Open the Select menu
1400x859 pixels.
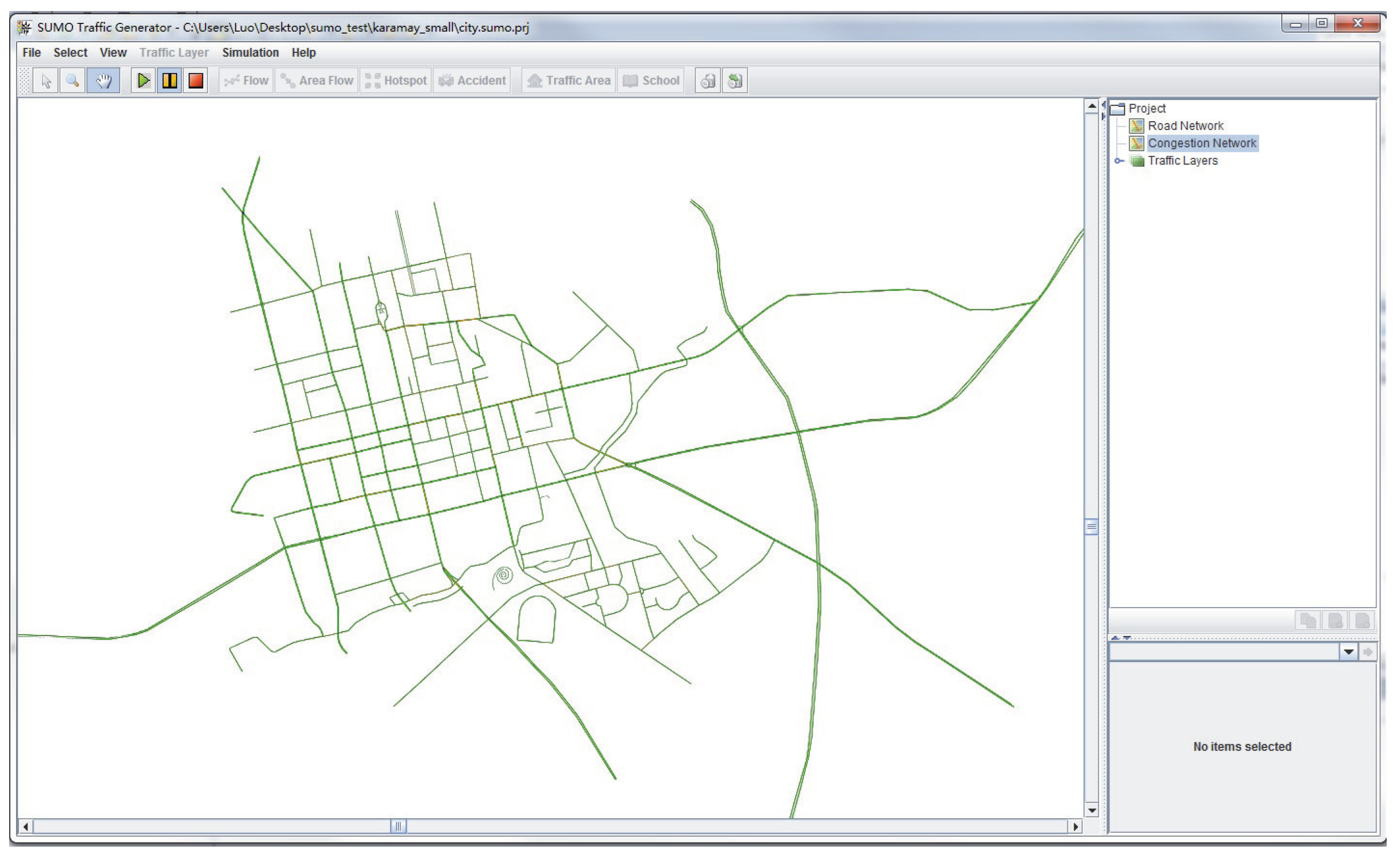coord(71,52)
